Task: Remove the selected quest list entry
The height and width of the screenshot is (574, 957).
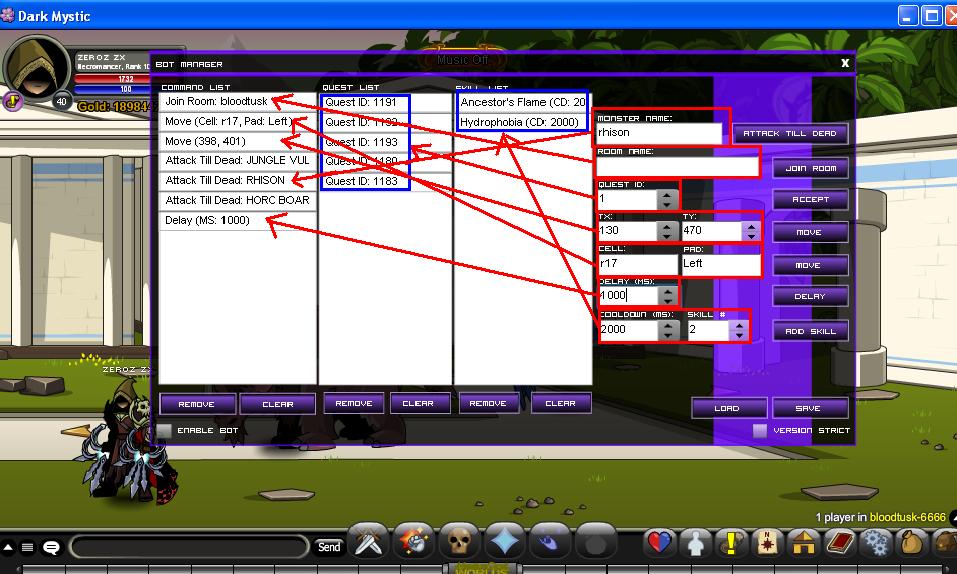Action: 354,403
